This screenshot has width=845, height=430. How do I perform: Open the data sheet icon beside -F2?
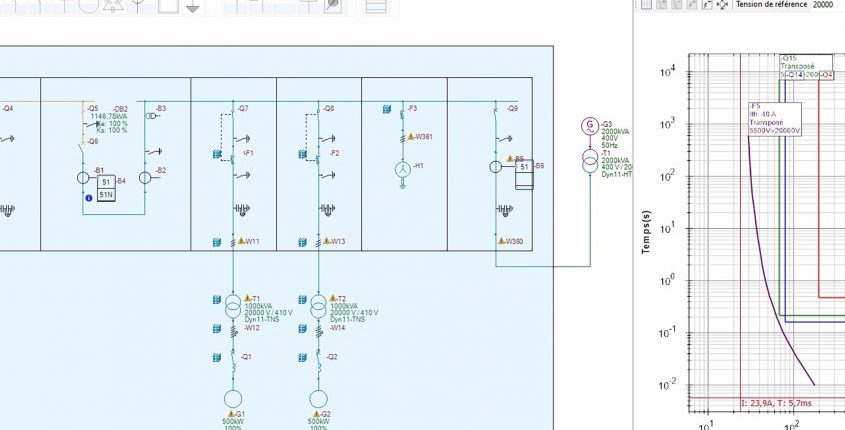[x=302, y=154]
